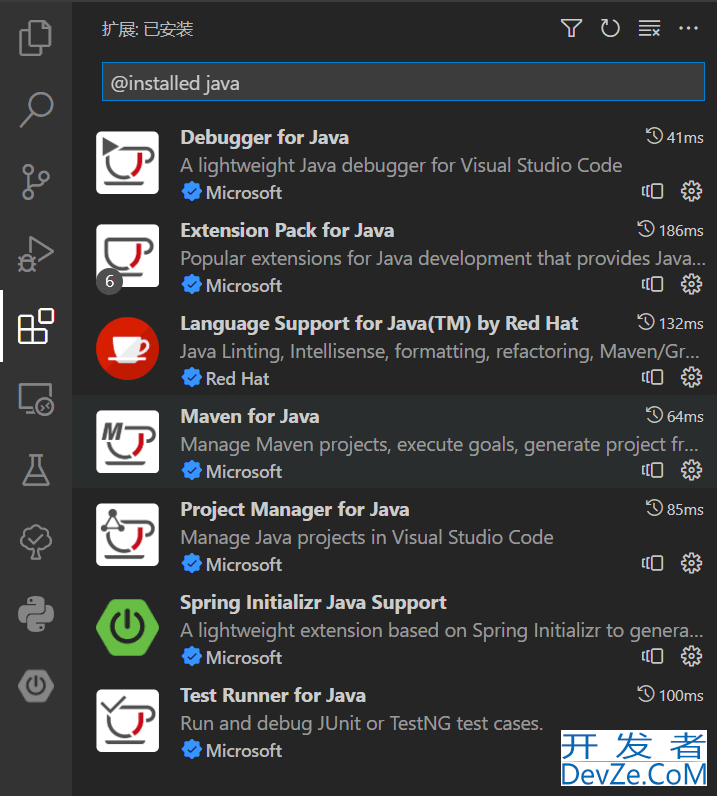Viewport: 717px width, 796px height.
Task: Open the Python activity bar view
Action: click(x=36, y=614)
